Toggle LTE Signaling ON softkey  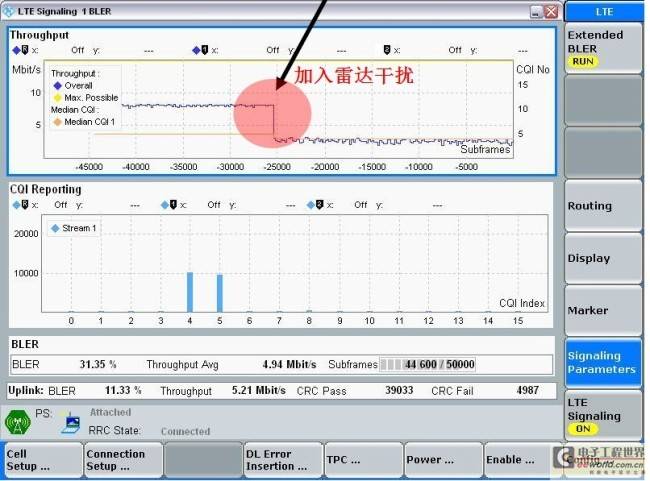[x=603, y=415]
